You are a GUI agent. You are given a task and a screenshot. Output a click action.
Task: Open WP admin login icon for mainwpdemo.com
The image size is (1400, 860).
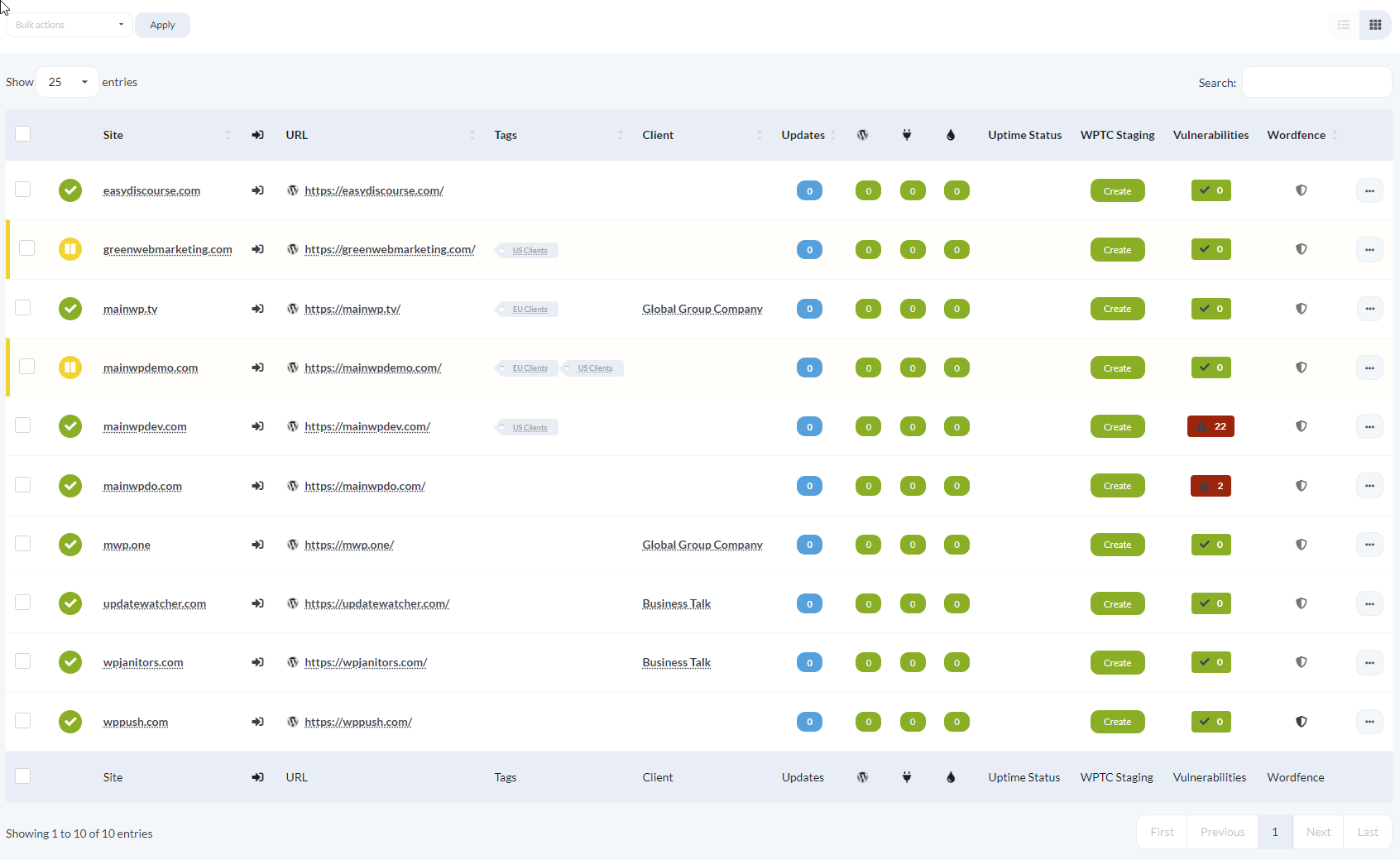(258, 368)
